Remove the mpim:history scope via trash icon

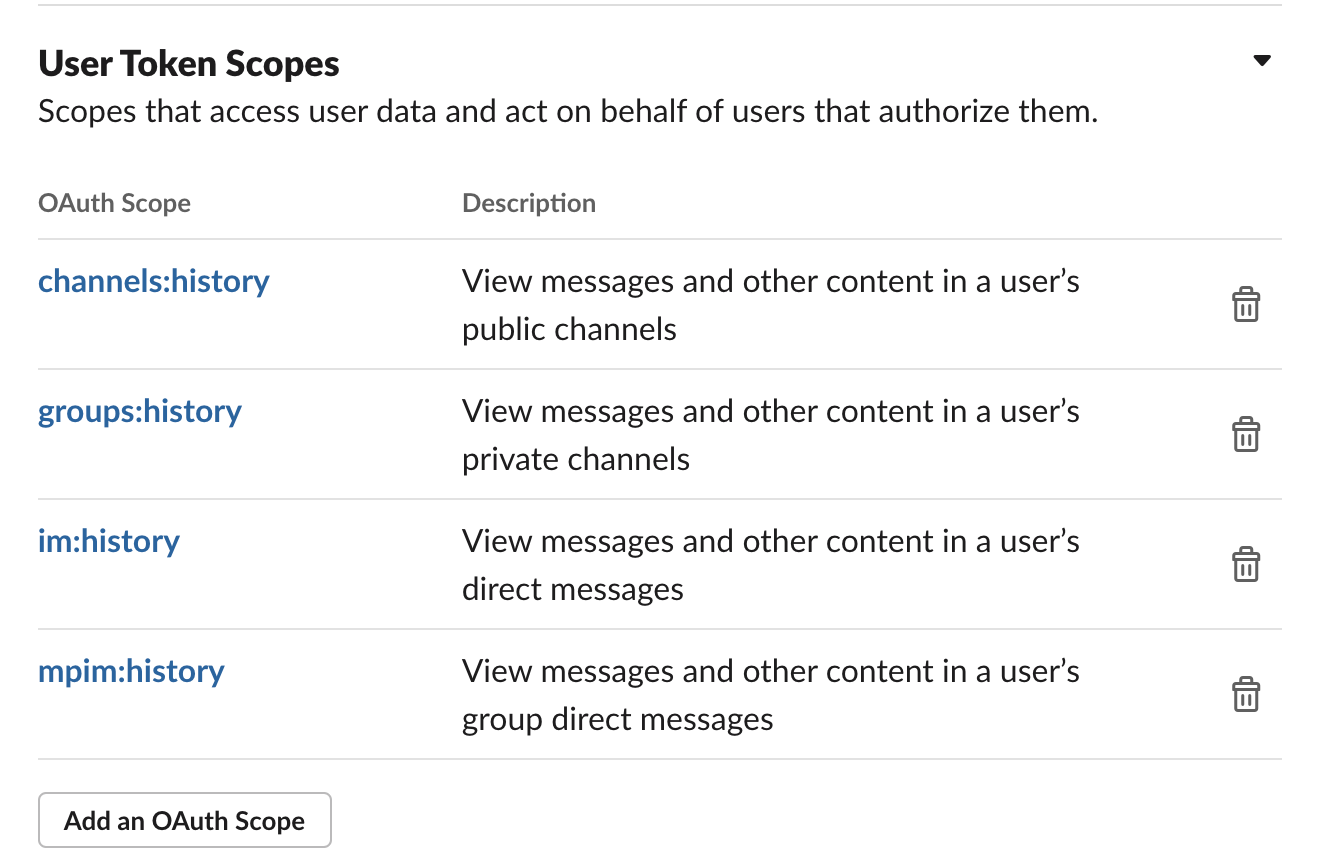coord(1245,695)
